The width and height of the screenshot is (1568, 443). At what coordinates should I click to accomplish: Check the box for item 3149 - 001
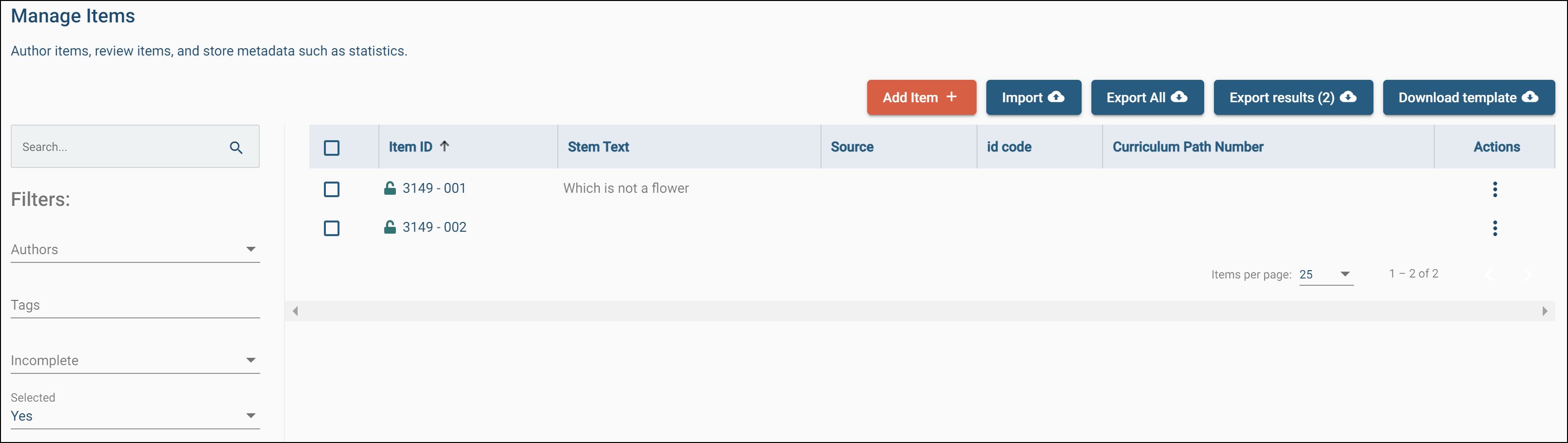[x=332, y=189]
